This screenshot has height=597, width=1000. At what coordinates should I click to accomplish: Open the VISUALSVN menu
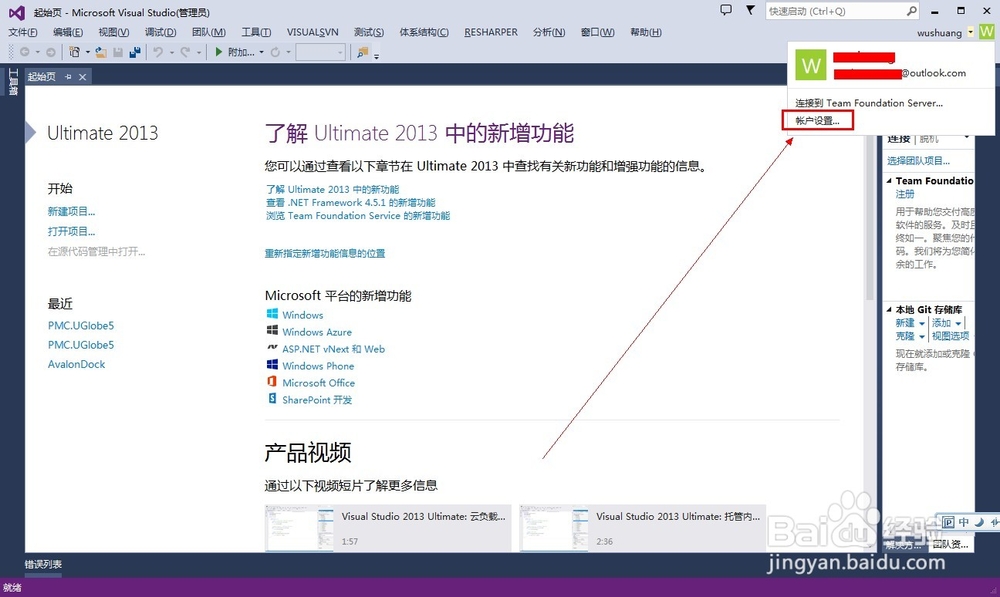pos(312,32)
